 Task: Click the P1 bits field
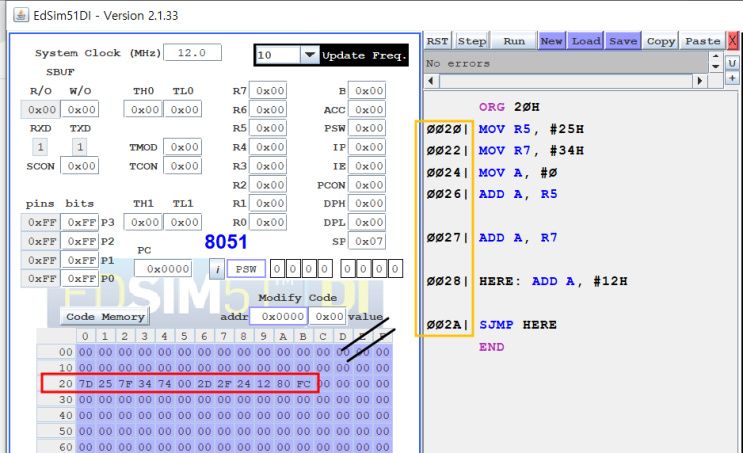click(x=80, y=260)
